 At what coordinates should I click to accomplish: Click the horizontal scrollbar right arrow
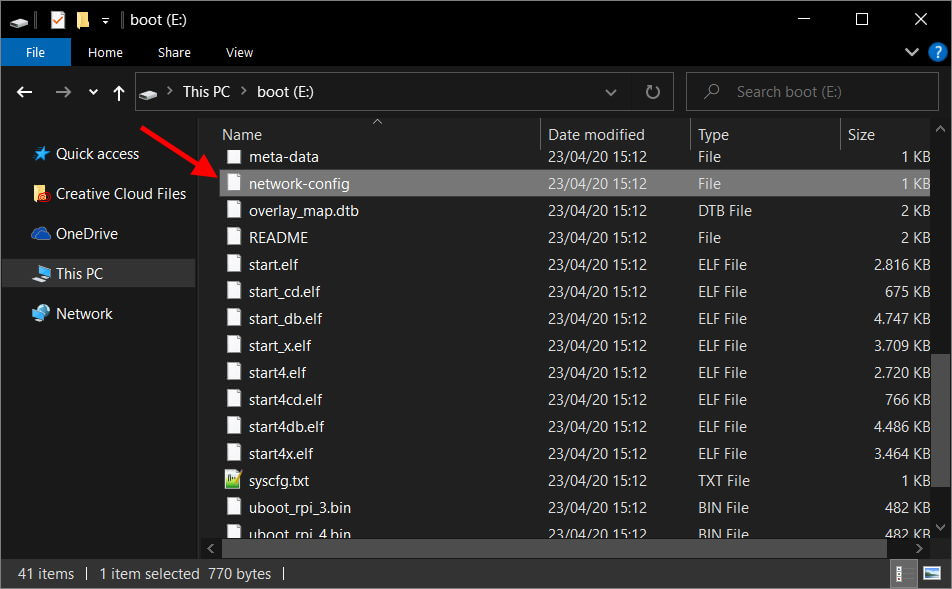pos(919,548)
